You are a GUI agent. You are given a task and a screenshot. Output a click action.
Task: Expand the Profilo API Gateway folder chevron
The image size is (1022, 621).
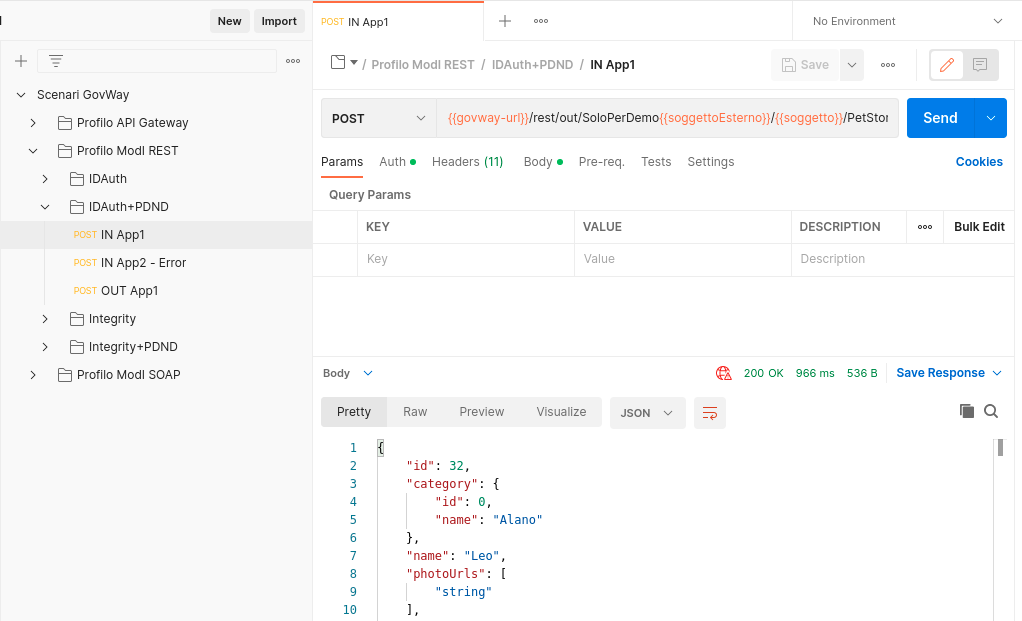33,123
